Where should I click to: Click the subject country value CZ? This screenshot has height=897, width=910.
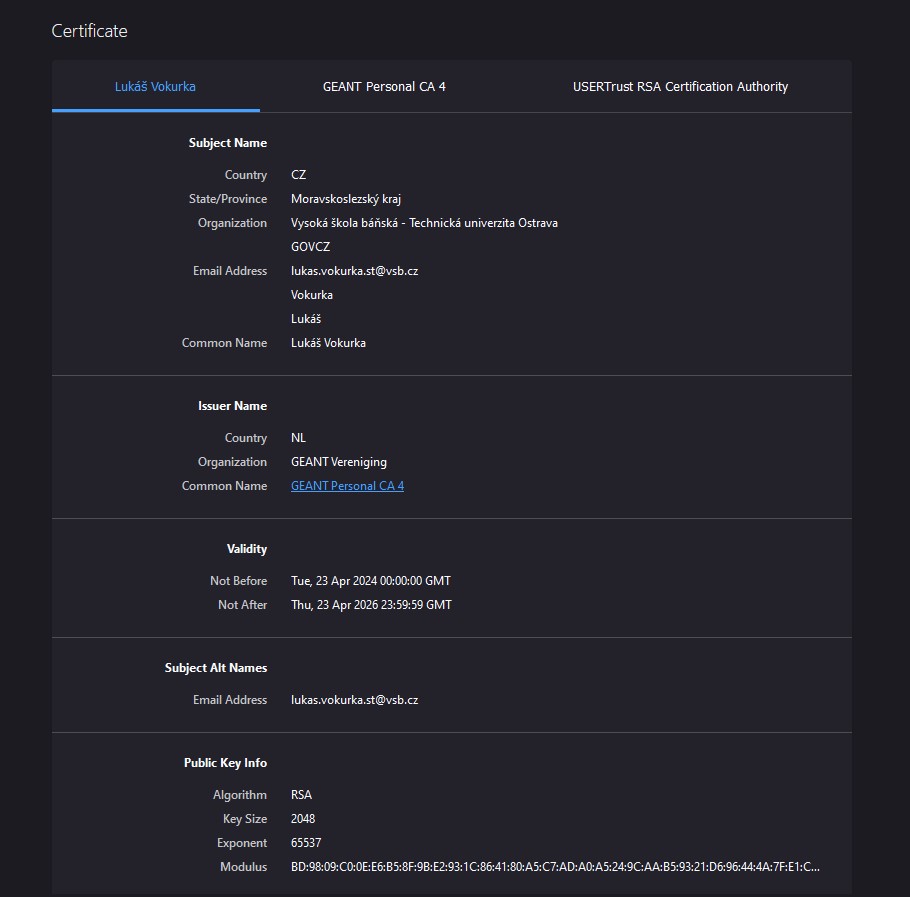298,175
